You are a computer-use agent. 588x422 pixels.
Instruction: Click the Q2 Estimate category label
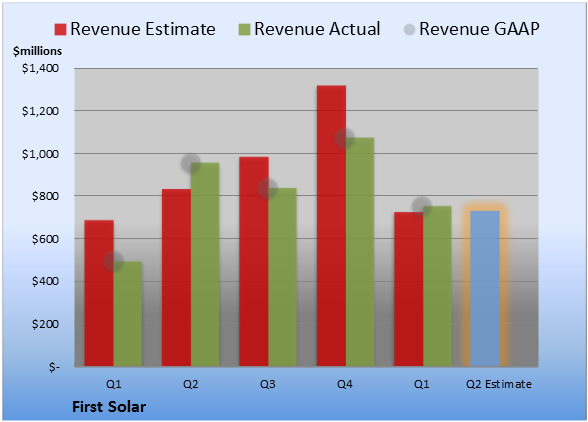point(499,384)
